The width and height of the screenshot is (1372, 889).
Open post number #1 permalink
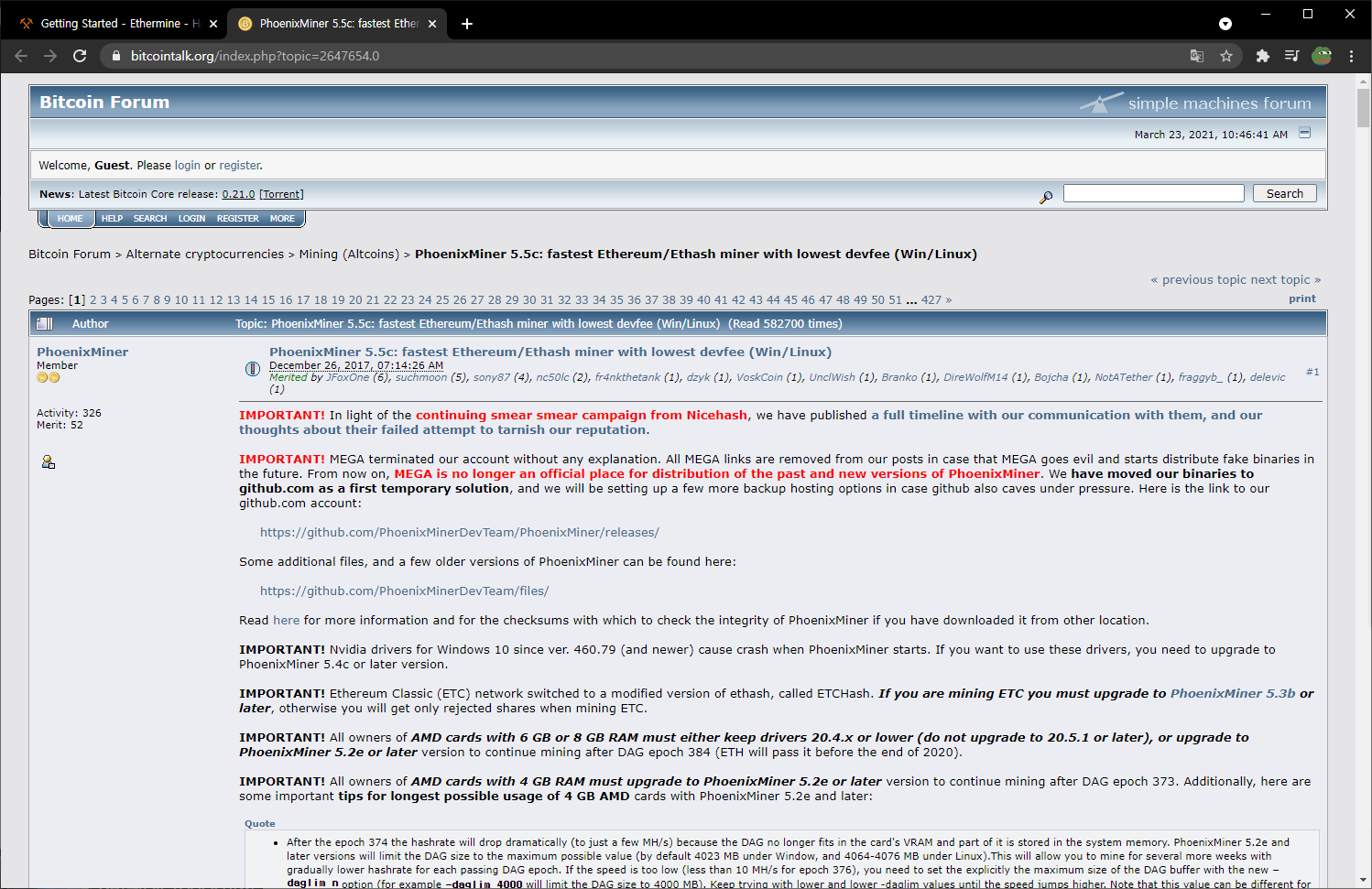click(1312, 372)
